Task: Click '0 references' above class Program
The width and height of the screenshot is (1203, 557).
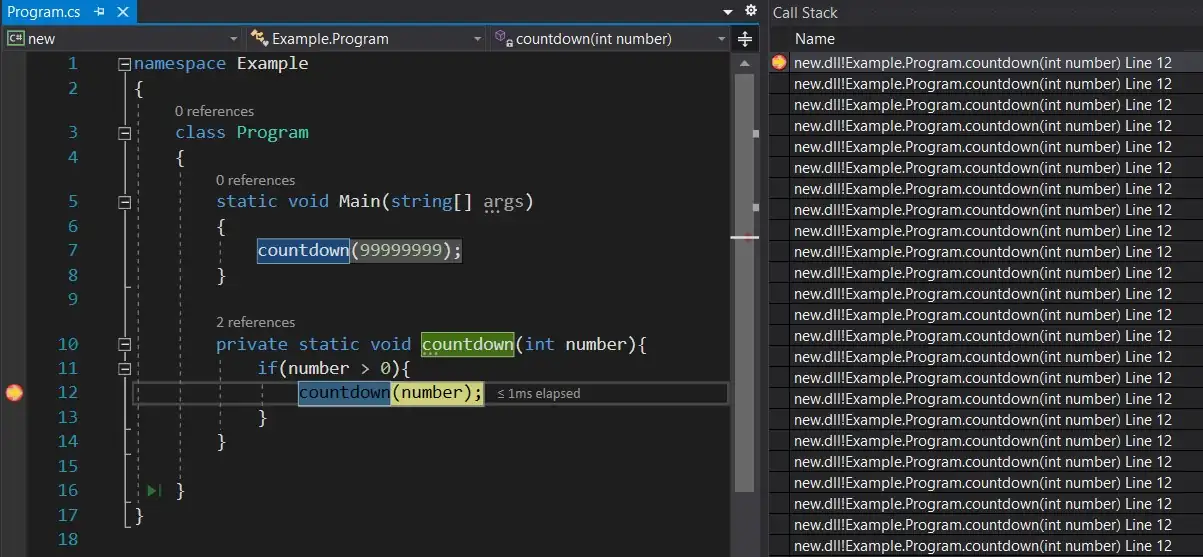Action: (214, 111)
